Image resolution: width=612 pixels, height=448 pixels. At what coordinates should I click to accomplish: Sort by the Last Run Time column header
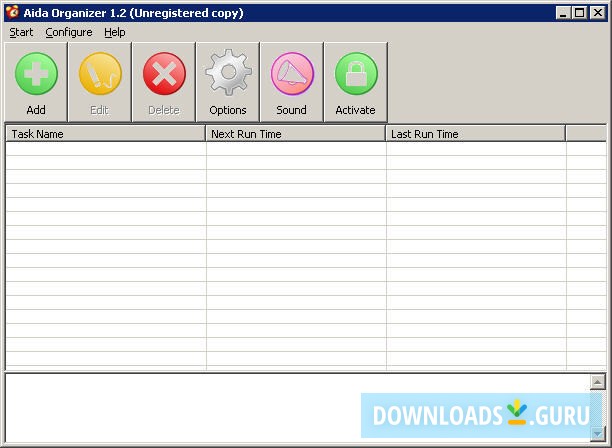click(x=476, y=134)
